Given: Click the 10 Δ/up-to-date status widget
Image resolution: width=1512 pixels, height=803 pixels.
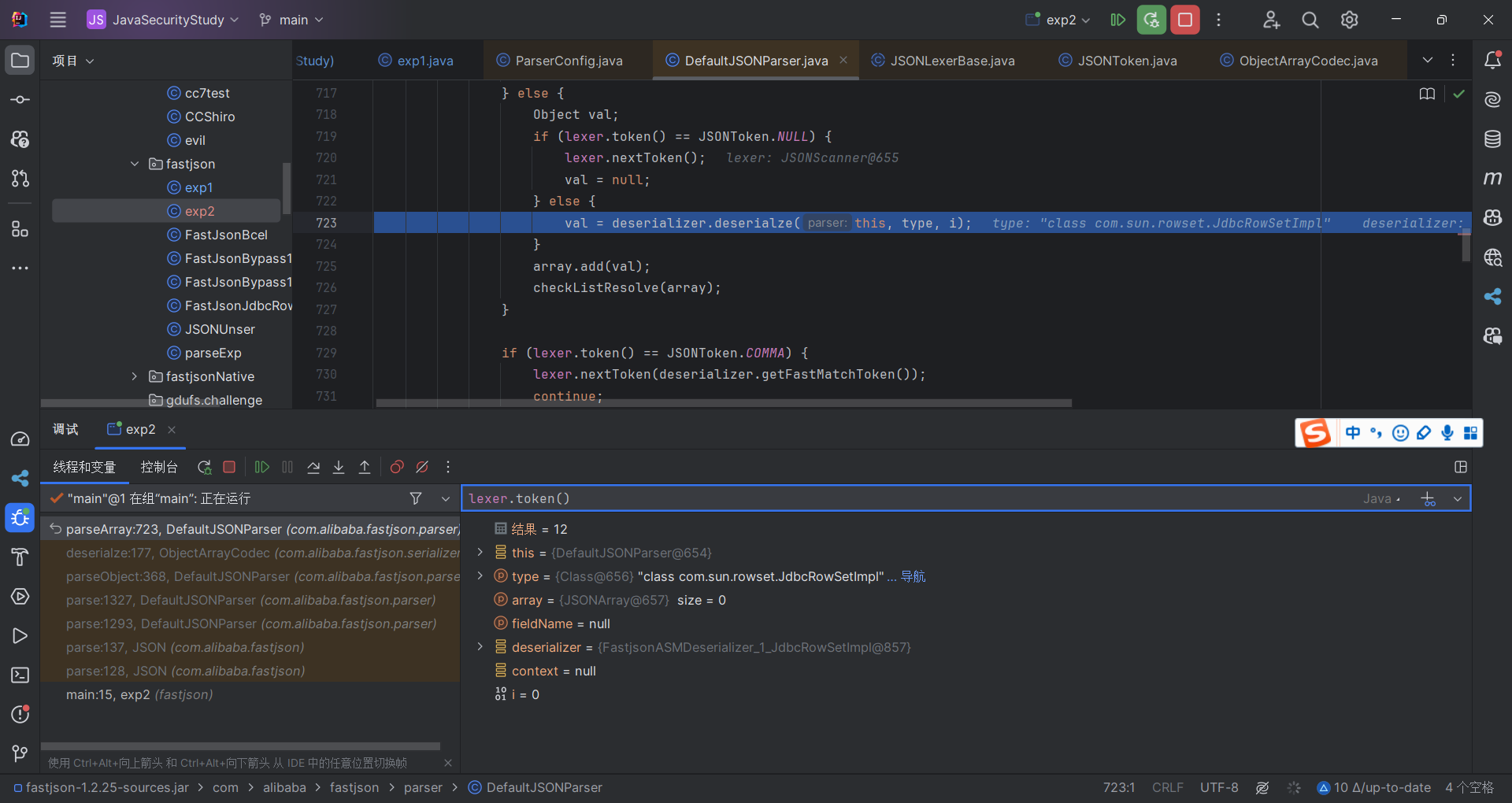Looking at the screenshot, I should [x=1373, y=787].
